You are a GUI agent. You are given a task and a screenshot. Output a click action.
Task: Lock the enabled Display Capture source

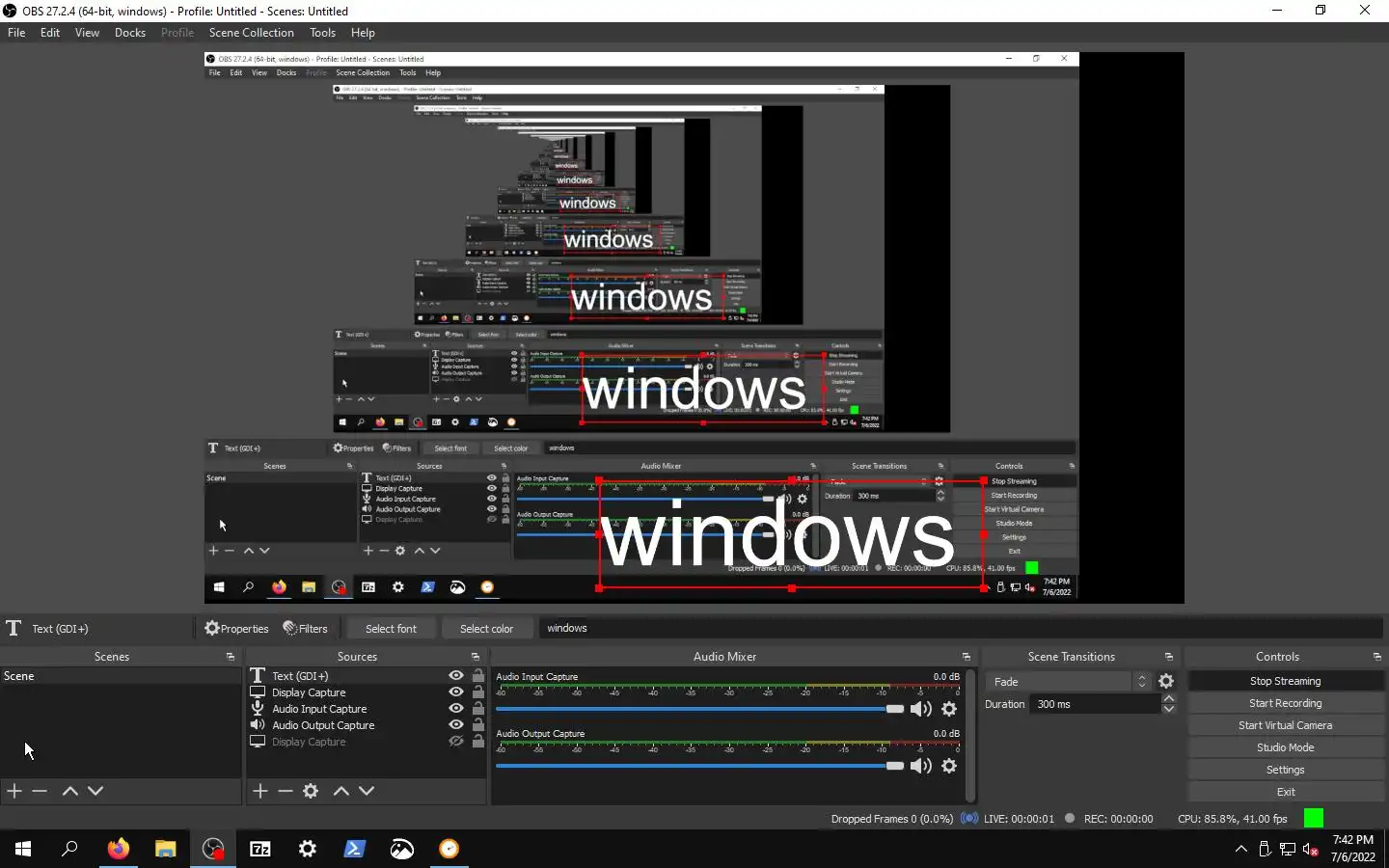(x=478, y=692)
